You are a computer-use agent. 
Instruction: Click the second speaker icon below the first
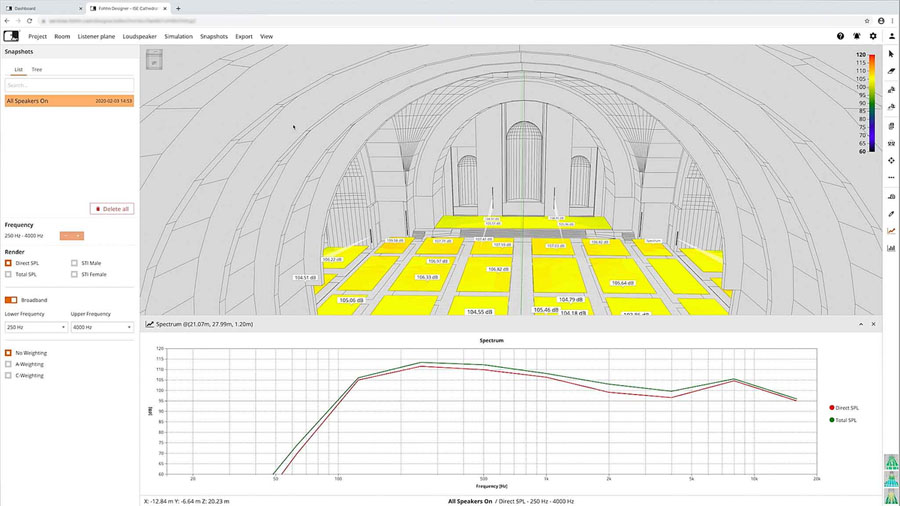[891, 107]
